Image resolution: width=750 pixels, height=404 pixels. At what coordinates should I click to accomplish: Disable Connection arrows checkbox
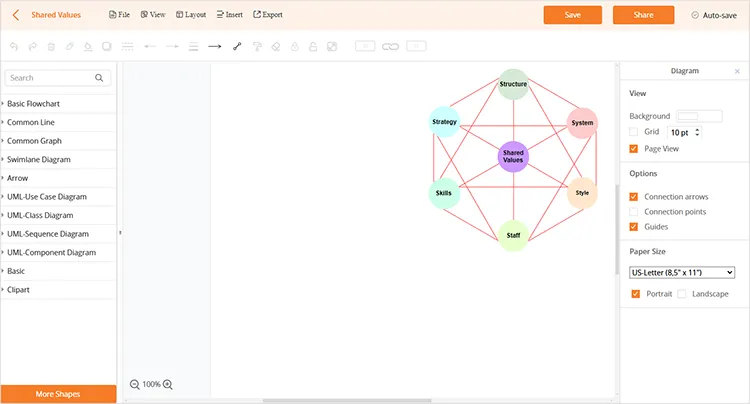point(634,197)
